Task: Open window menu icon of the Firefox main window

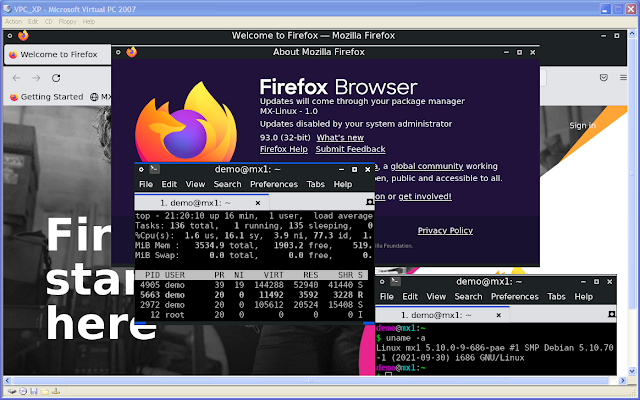Action: [x=10, y=36]
